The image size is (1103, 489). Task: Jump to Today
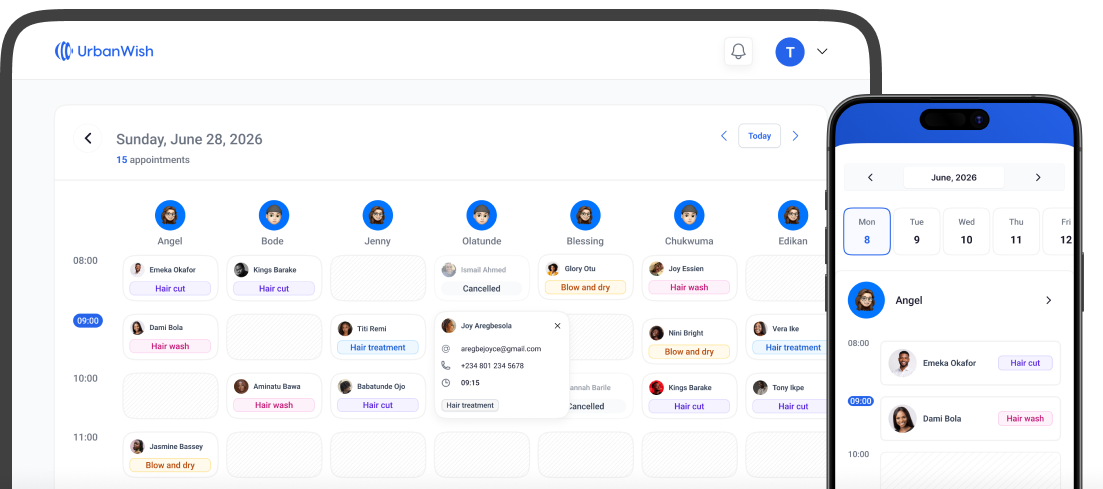(x=759, y=136)
